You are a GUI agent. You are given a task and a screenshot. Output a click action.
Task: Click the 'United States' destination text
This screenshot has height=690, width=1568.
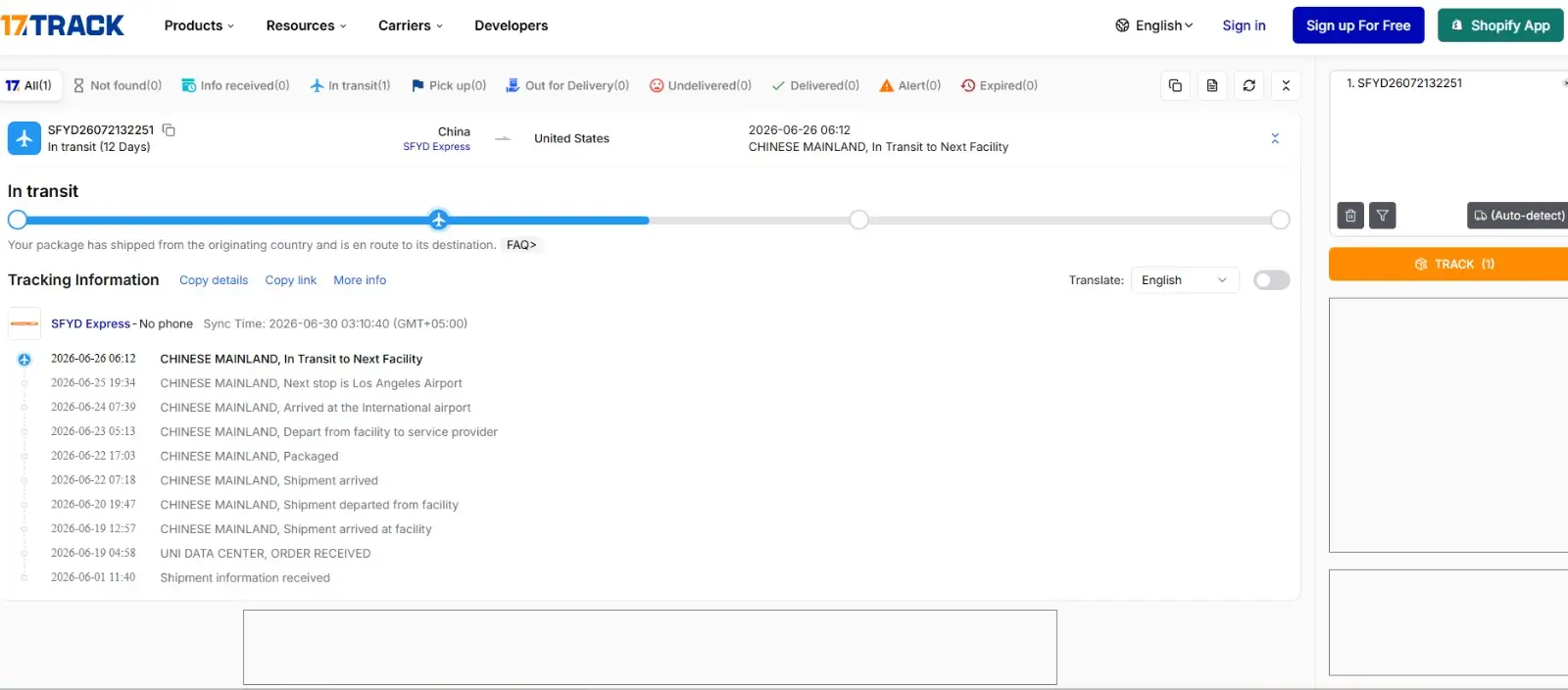tap(571, 138)
